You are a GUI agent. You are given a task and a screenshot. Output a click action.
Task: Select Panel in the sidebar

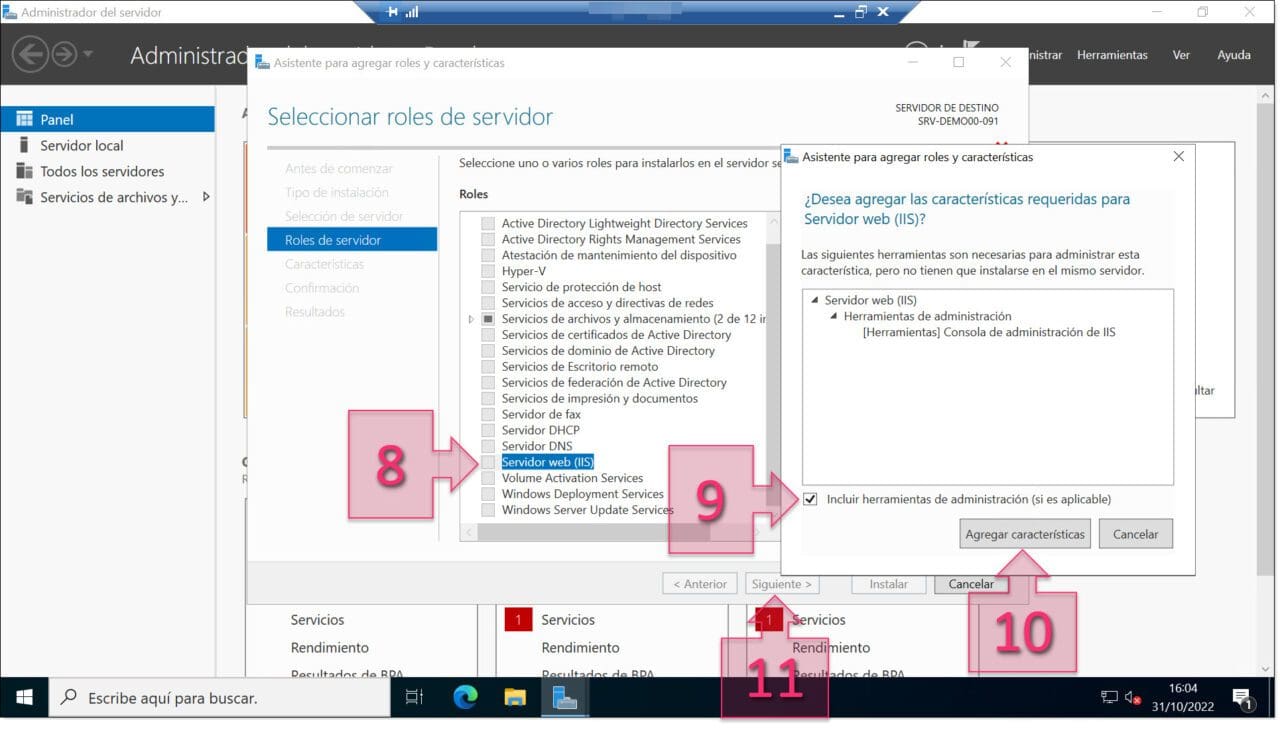pos(107,119)
